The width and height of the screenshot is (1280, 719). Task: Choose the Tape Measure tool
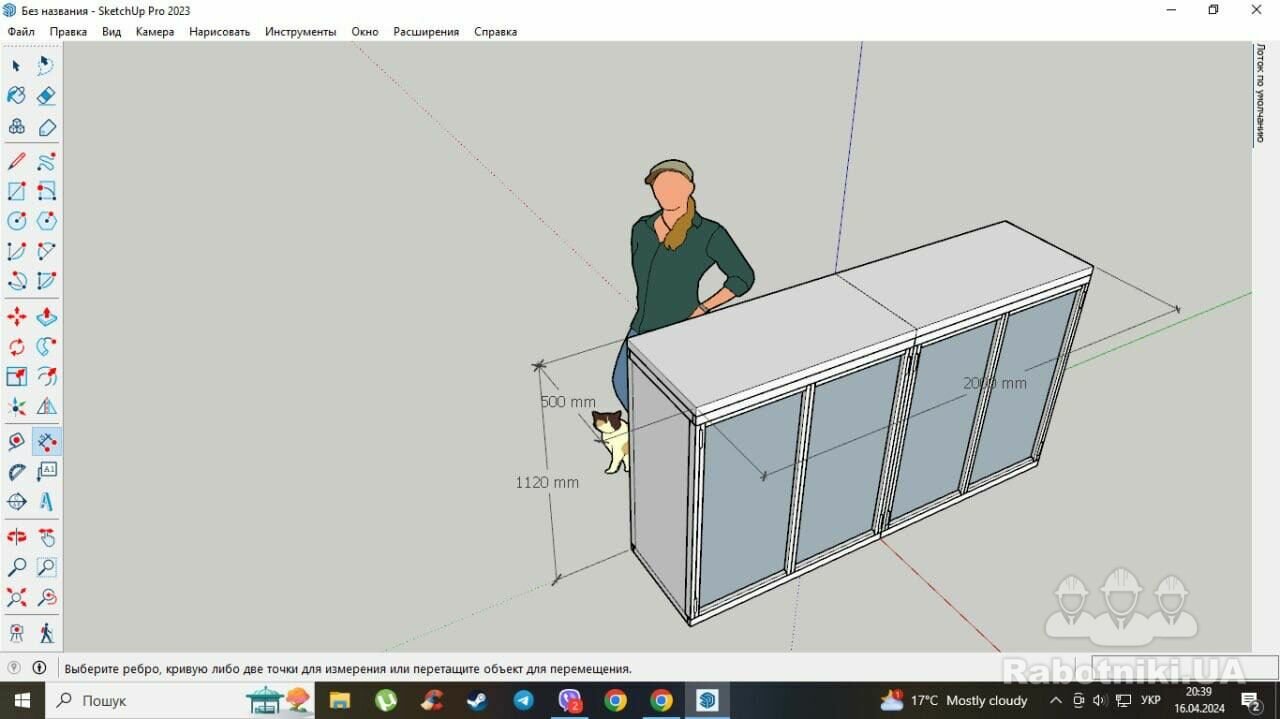coord(17,441)
